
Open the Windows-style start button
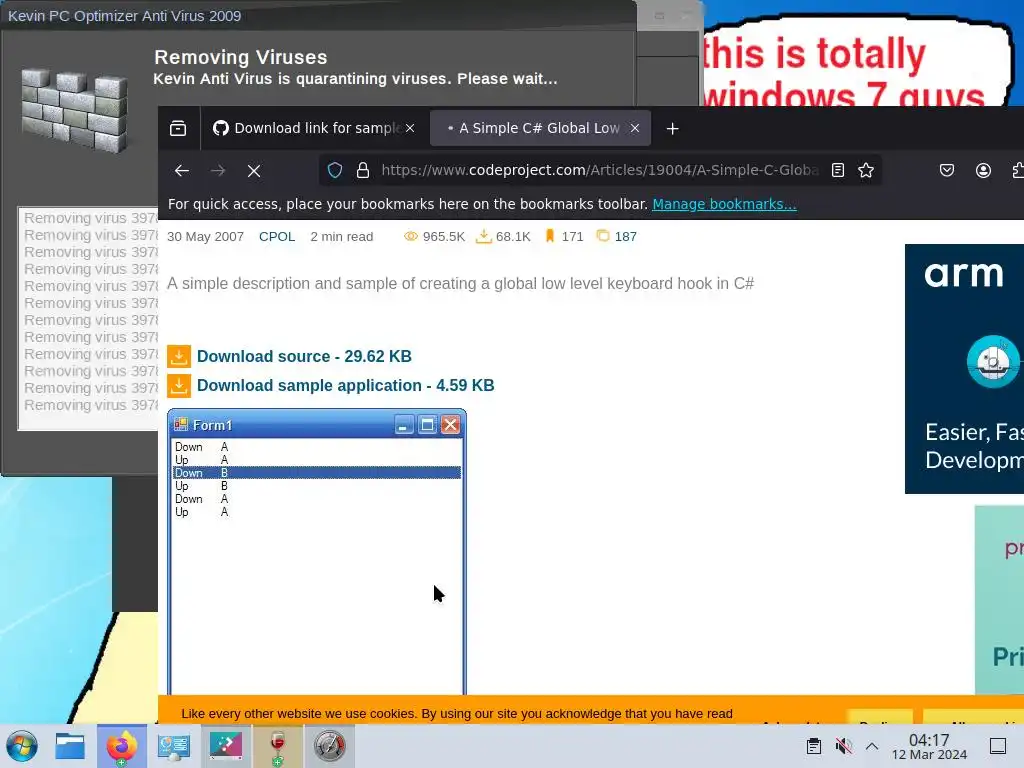tap(22, 746)
